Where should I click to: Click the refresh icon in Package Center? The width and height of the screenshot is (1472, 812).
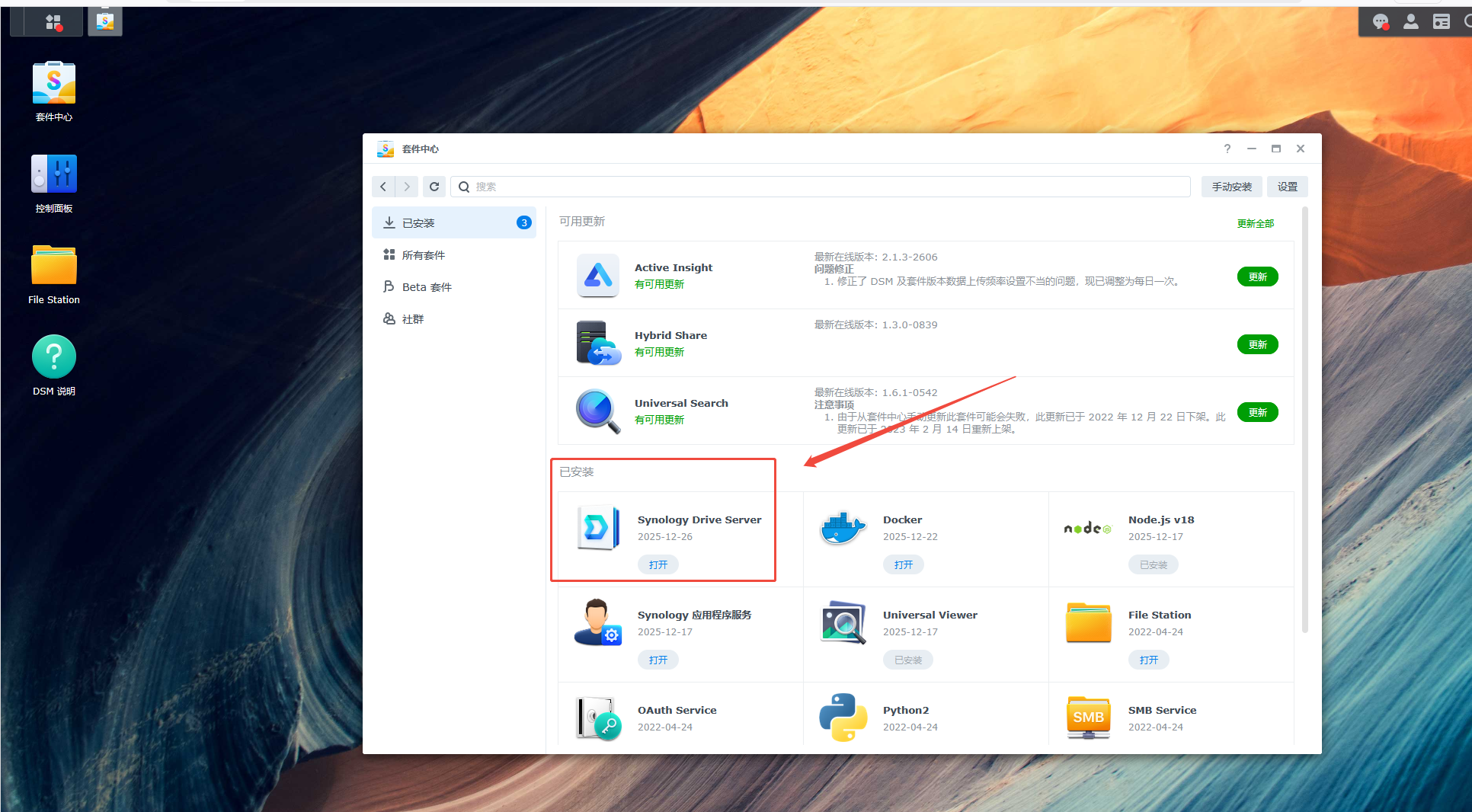[x=434, y=187]
